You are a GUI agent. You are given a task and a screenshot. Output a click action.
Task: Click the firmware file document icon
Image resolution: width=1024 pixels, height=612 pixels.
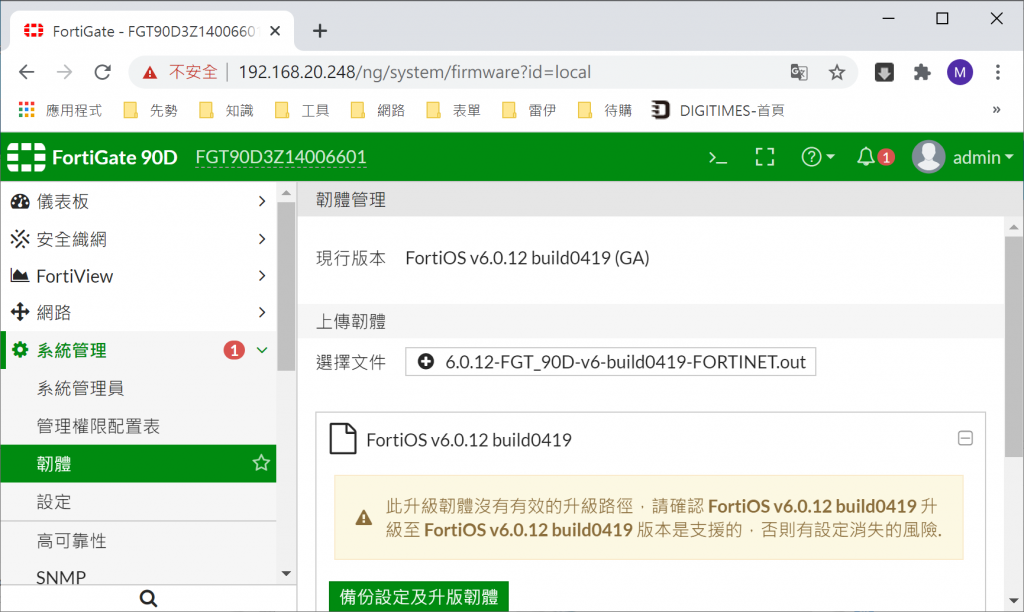pos(343,438)
